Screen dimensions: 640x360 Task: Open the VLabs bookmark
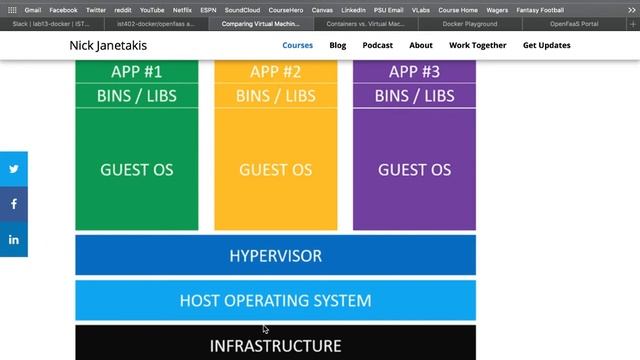420,10
